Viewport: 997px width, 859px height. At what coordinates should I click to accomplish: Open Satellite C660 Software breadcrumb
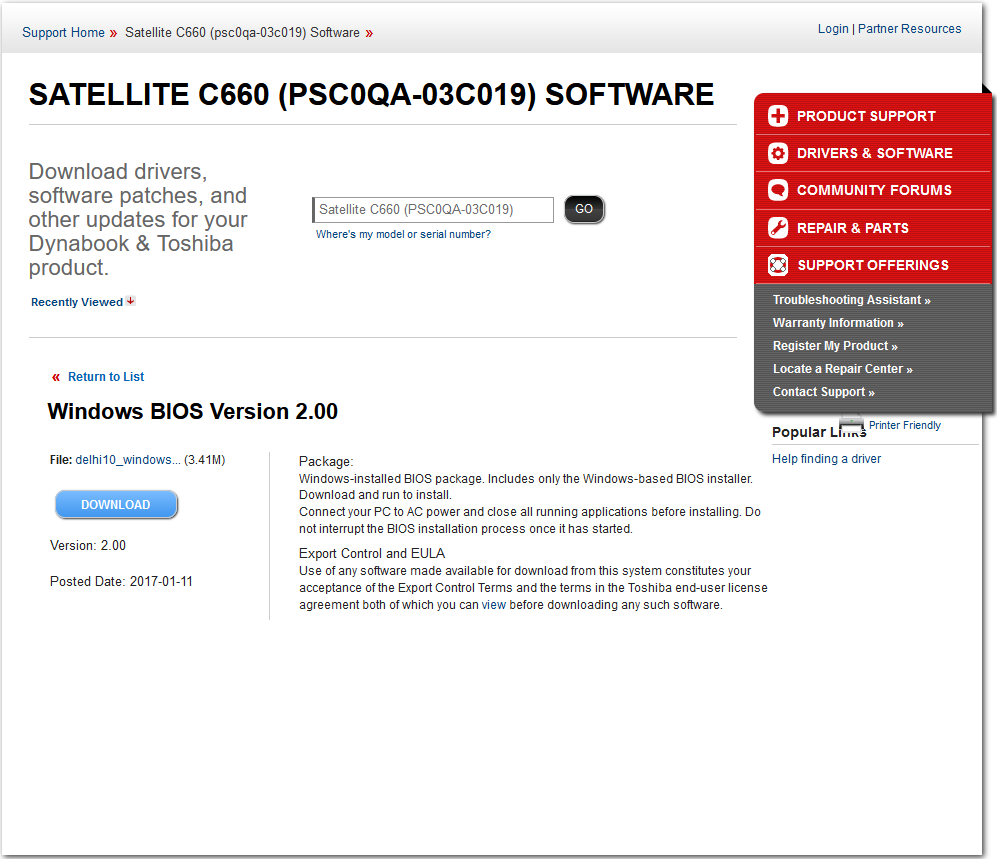point(242,32)
